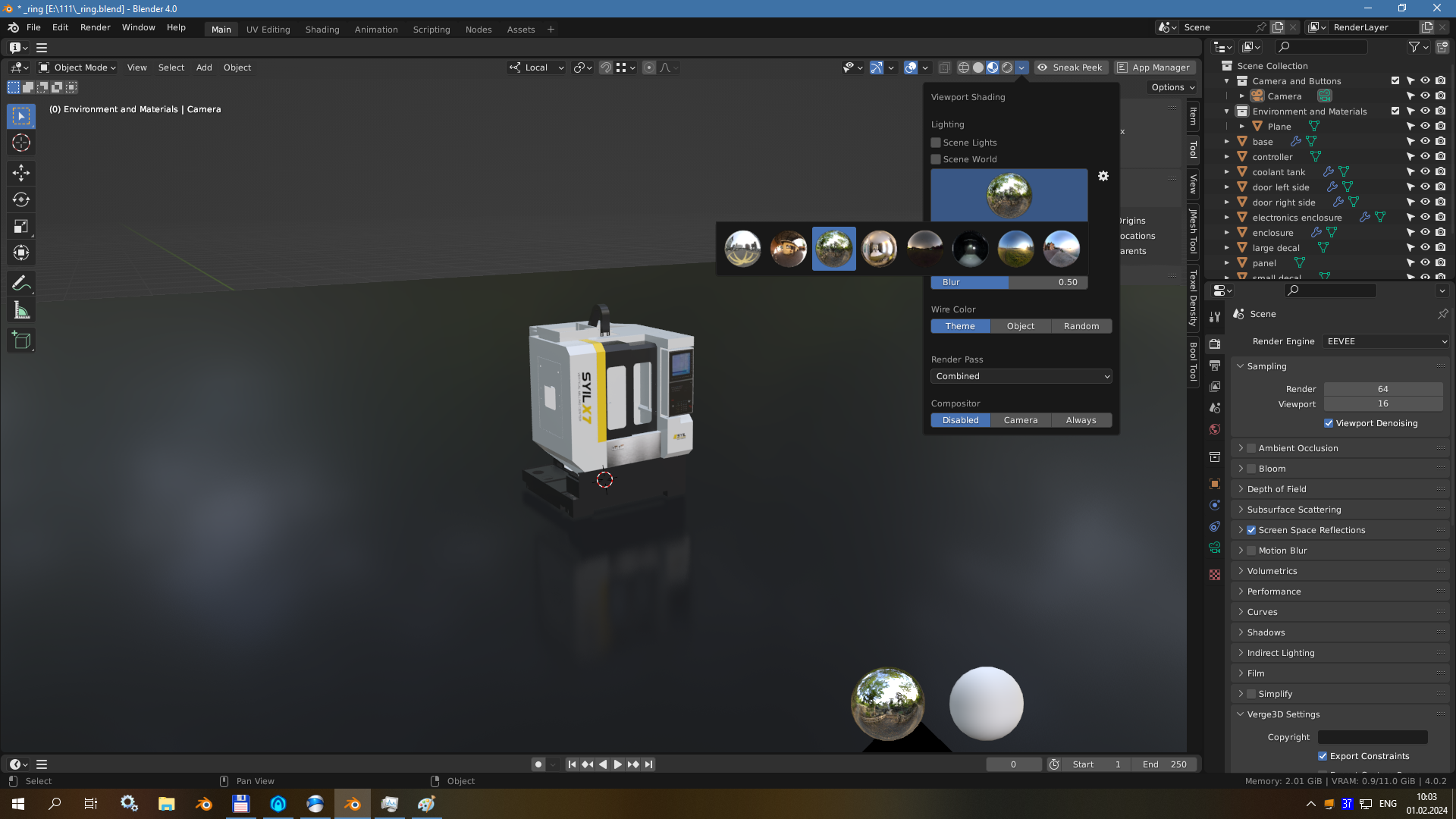
Task: Switch to Shading workspace tab
Action: (322, 30)
